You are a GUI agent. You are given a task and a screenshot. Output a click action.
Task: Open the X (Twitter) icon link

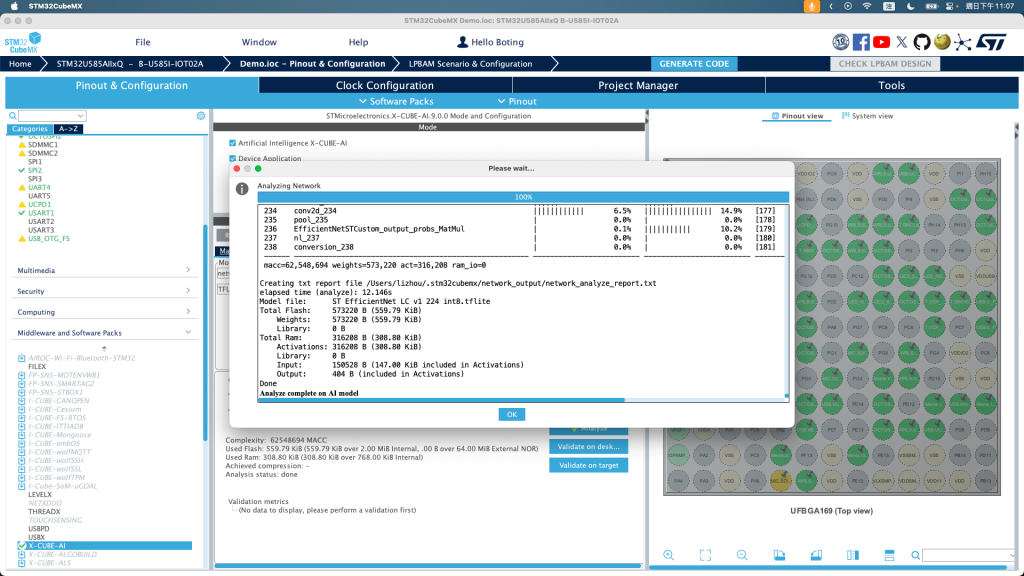pos(901,42)
